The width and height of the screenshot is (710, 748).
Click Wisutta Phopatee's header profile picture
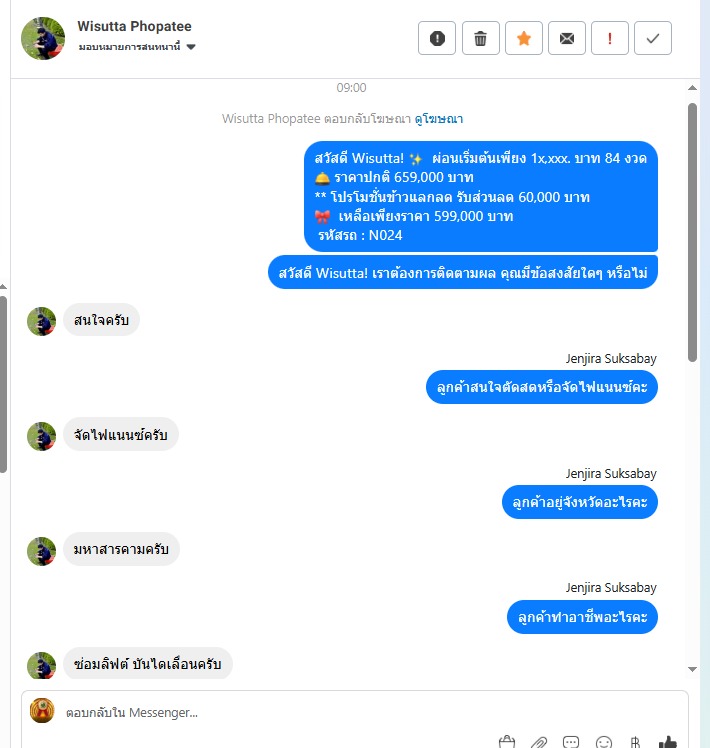pyautogui.click(x=43, y=38)
